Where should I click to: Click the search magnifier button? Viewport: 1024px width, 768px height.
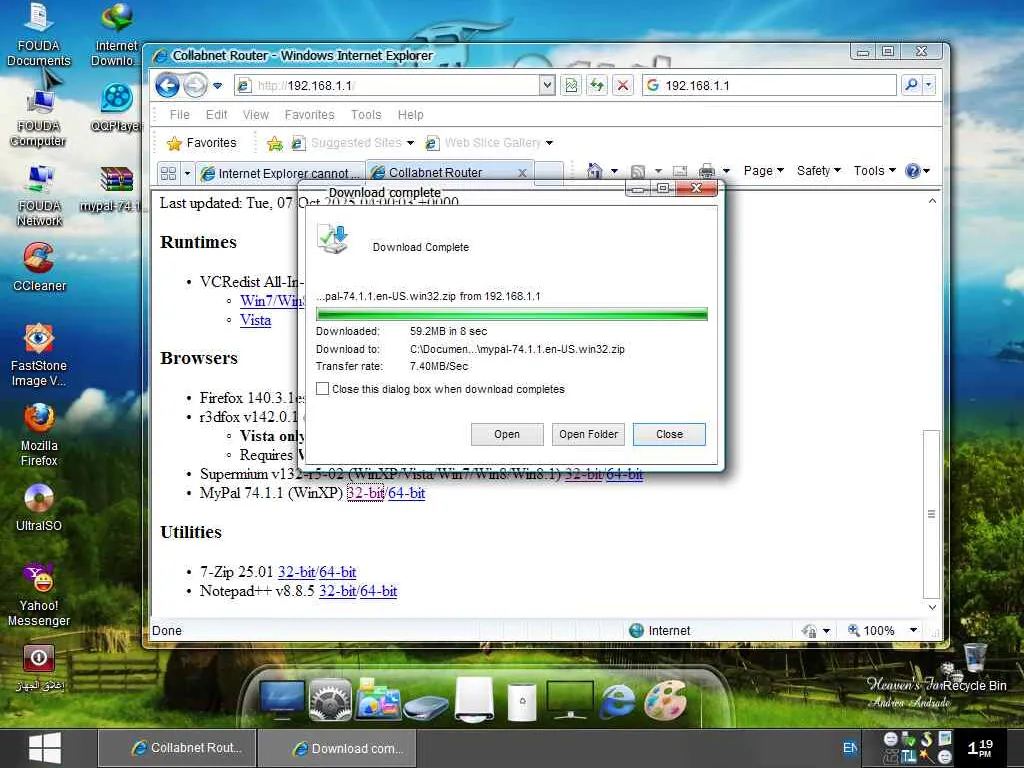point(911,85)
